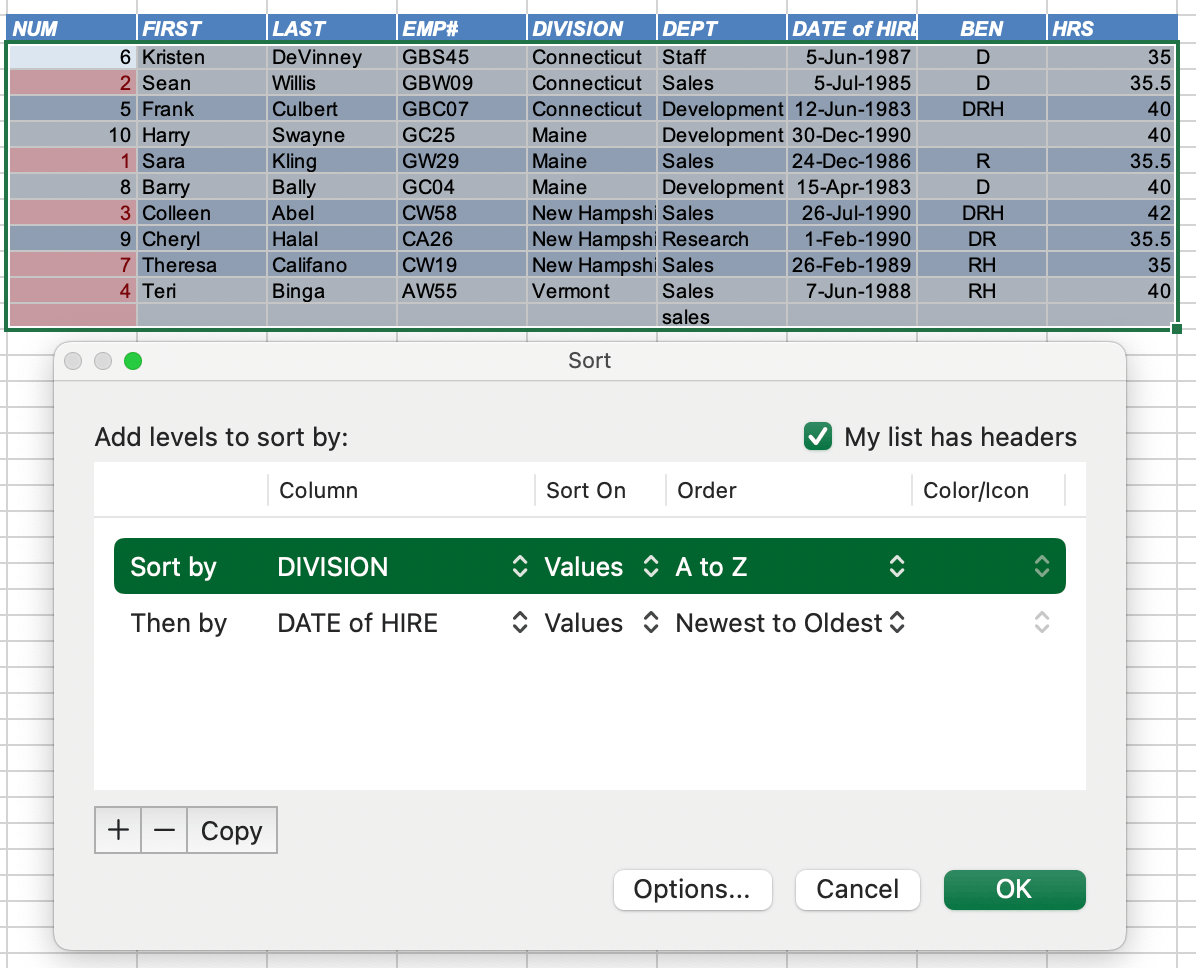Select the Vermont division cell
1196x968 pixels.
click(592, 291)
